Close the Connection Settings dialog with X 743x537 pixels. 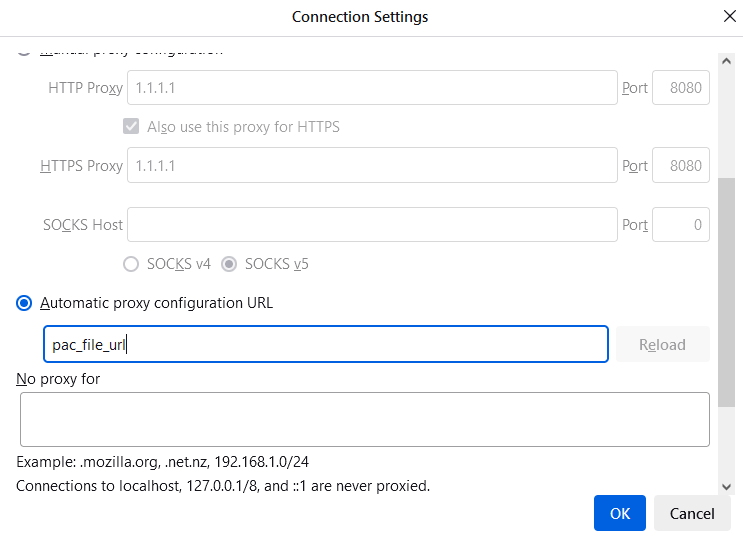[729, 16]
